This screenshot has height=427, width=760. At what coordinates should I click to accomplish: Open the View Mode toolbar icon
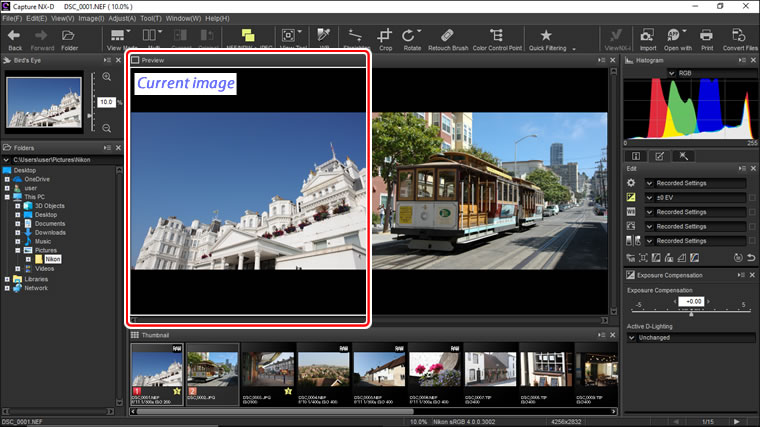(118, 35)
